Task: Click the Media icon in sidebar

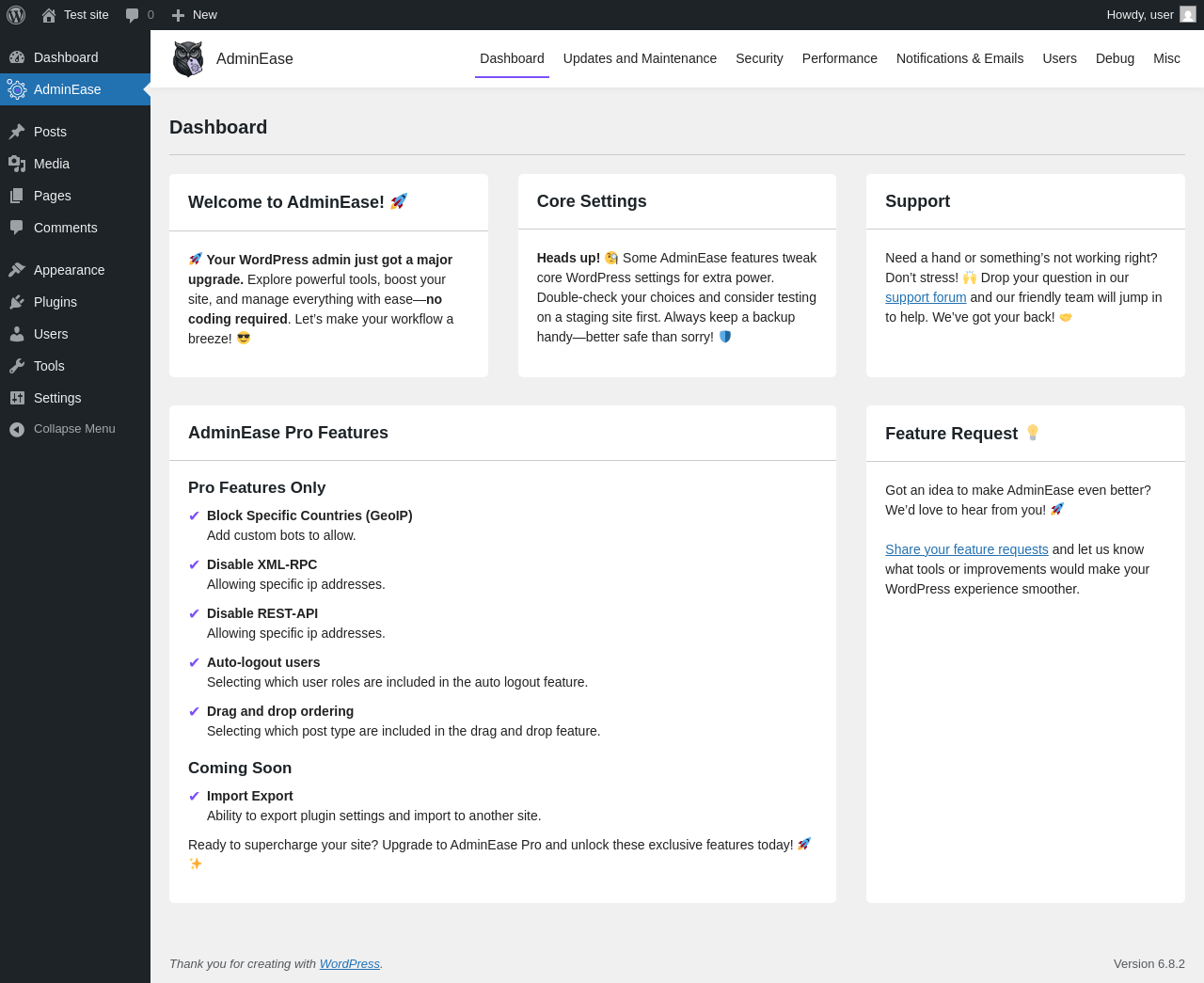Action: pos(17,164)
